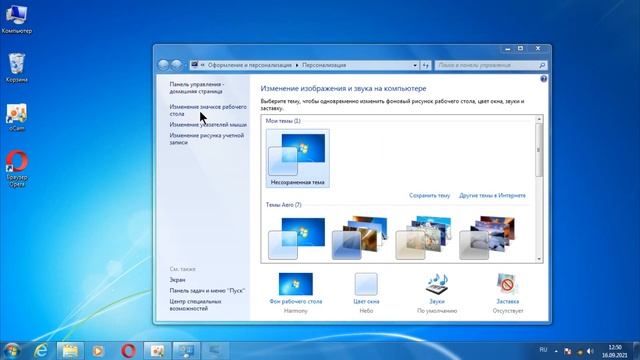640x360 pixels.
Task: Open the 'Экран' link under See also
Action: click(177, 280)
